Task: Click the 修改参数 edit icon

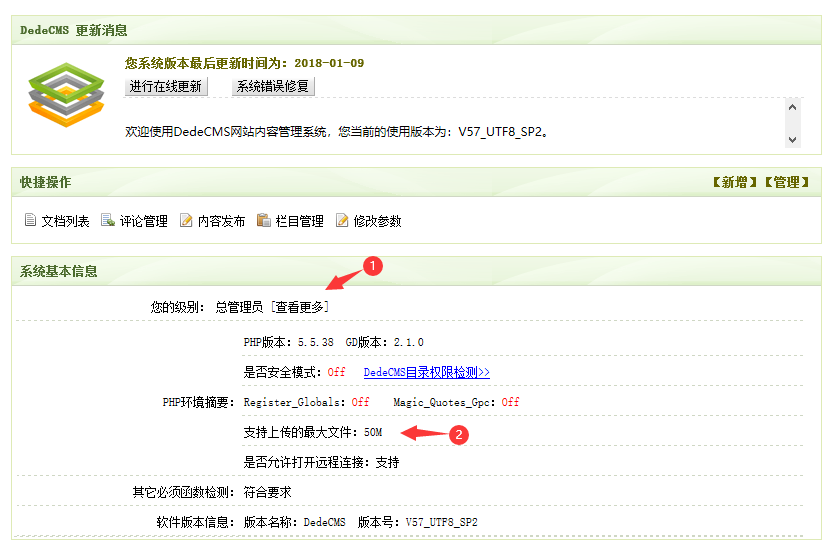Action: (342, 221)
